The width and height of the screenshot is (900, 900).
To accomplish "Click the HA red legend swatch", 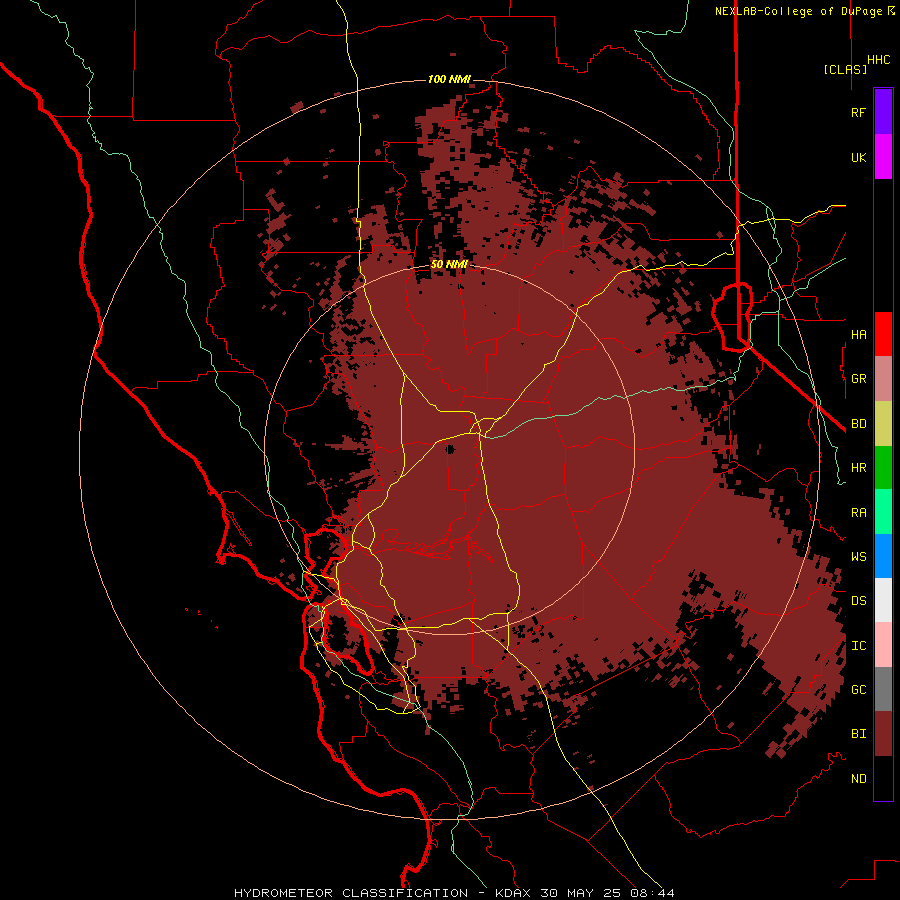I will [x=883, y=334].
